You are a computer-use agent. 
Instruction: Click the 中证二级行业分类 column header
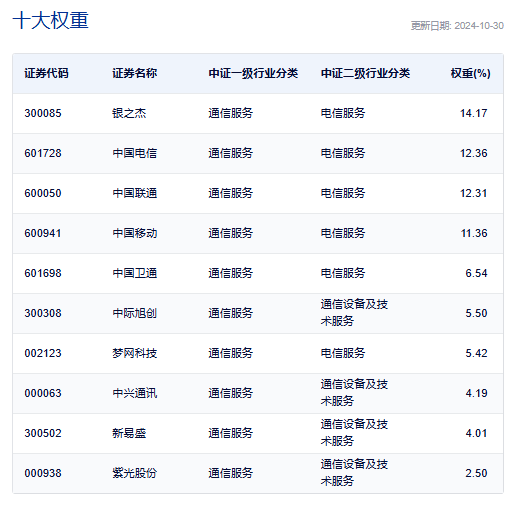pos(365,73)
